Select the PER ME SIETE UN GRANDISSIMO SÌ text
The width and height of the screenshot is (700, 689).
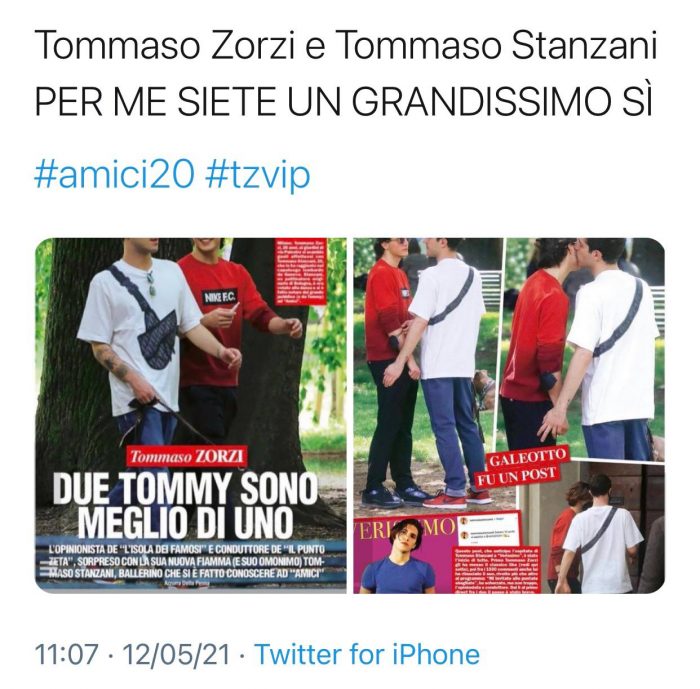click(x=344, y=101)
